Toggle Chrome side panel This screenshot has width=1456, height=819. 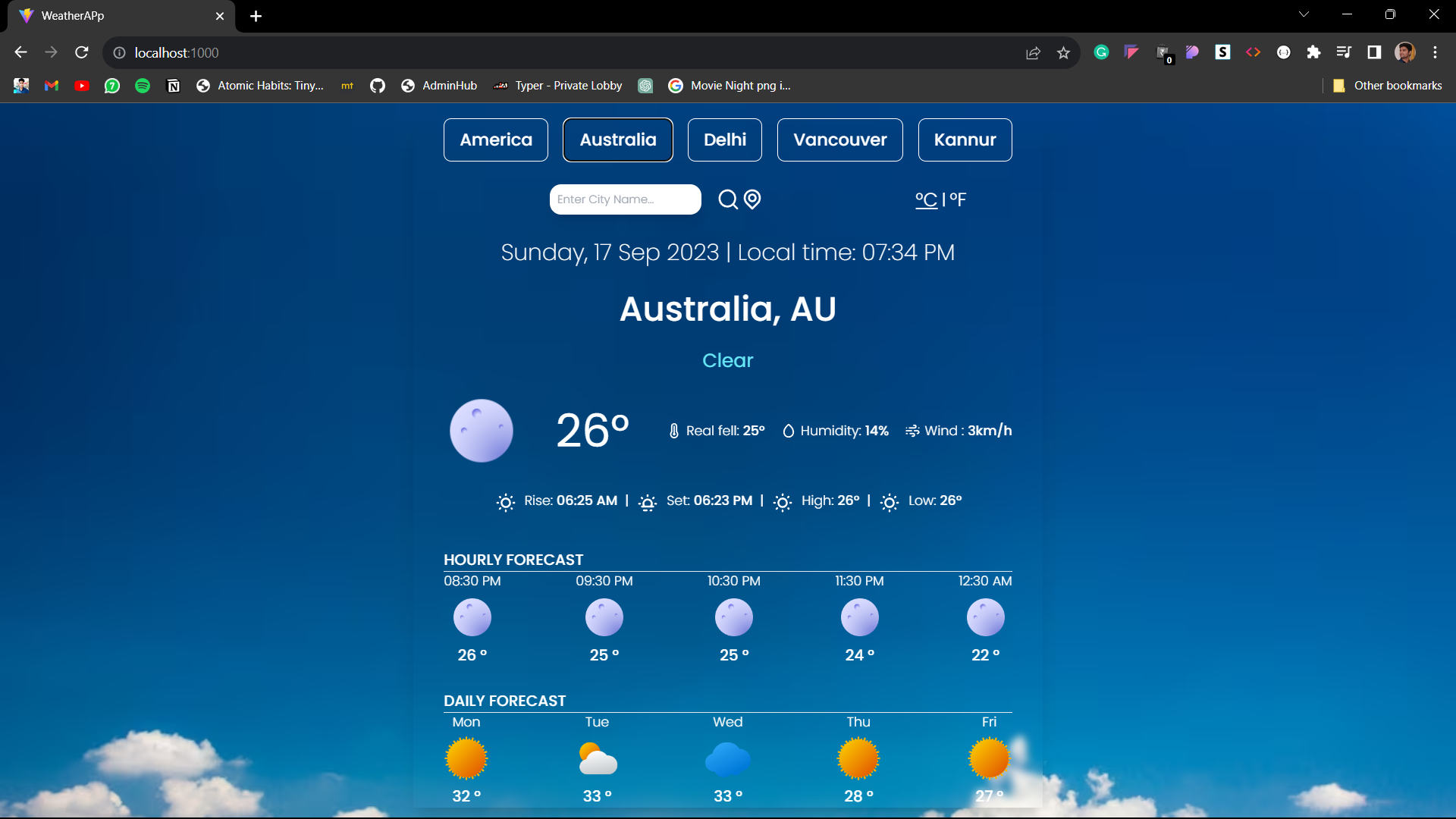click(x=1374, y=52)
